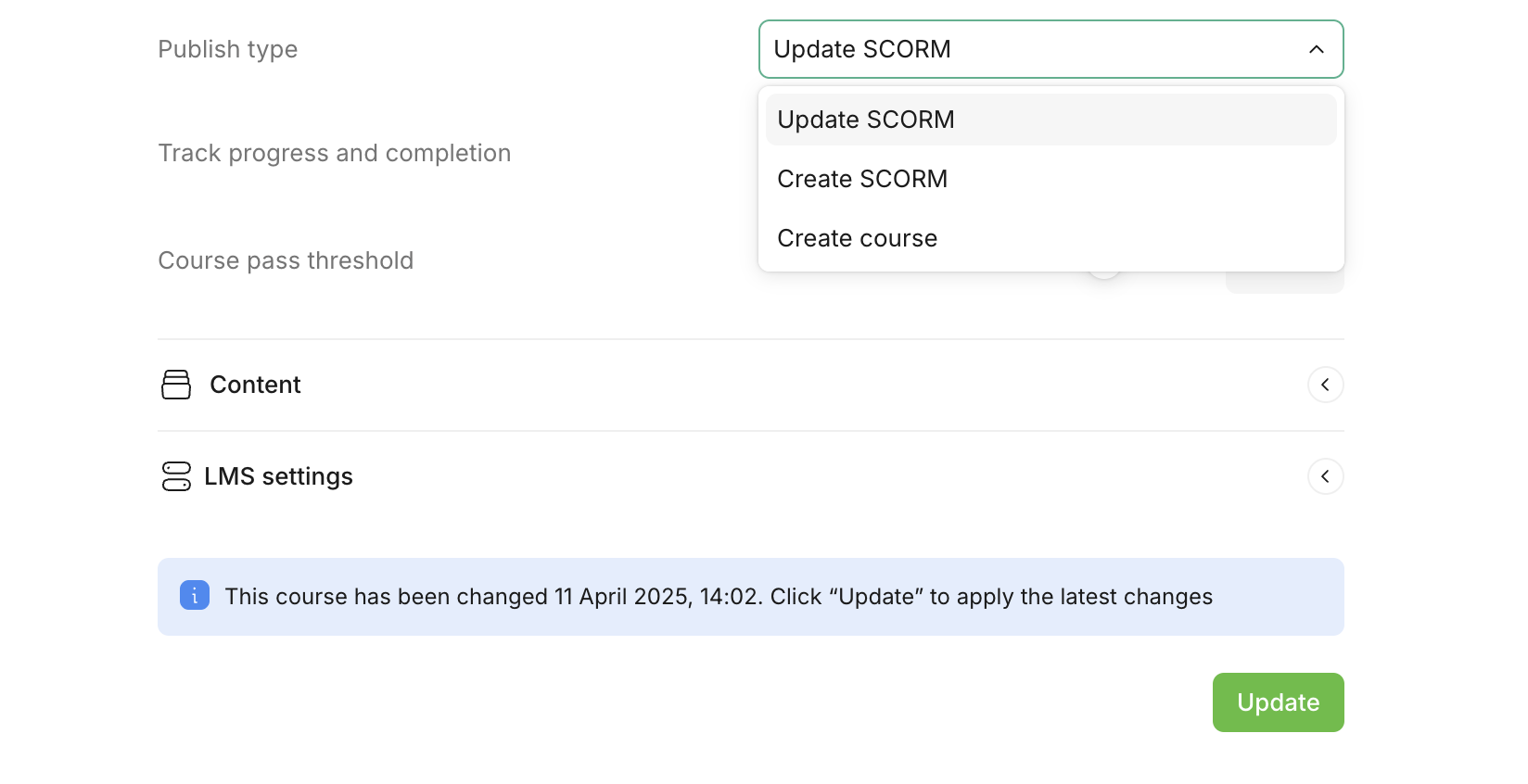Click the Track progress and completion label
The image size is (1528, 784).
point(334,153)
